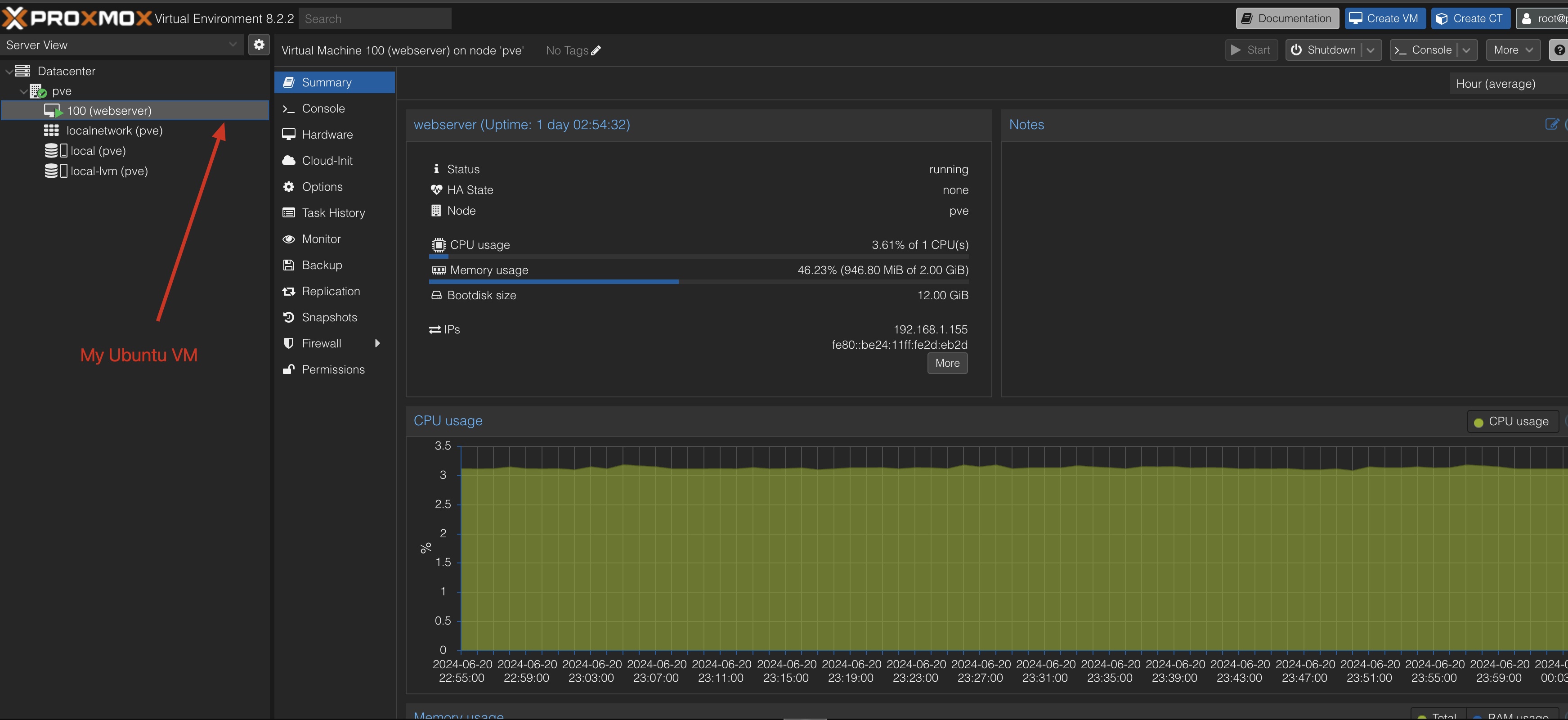Click the CPU chip icon beside CPU usage

[438, 245]
